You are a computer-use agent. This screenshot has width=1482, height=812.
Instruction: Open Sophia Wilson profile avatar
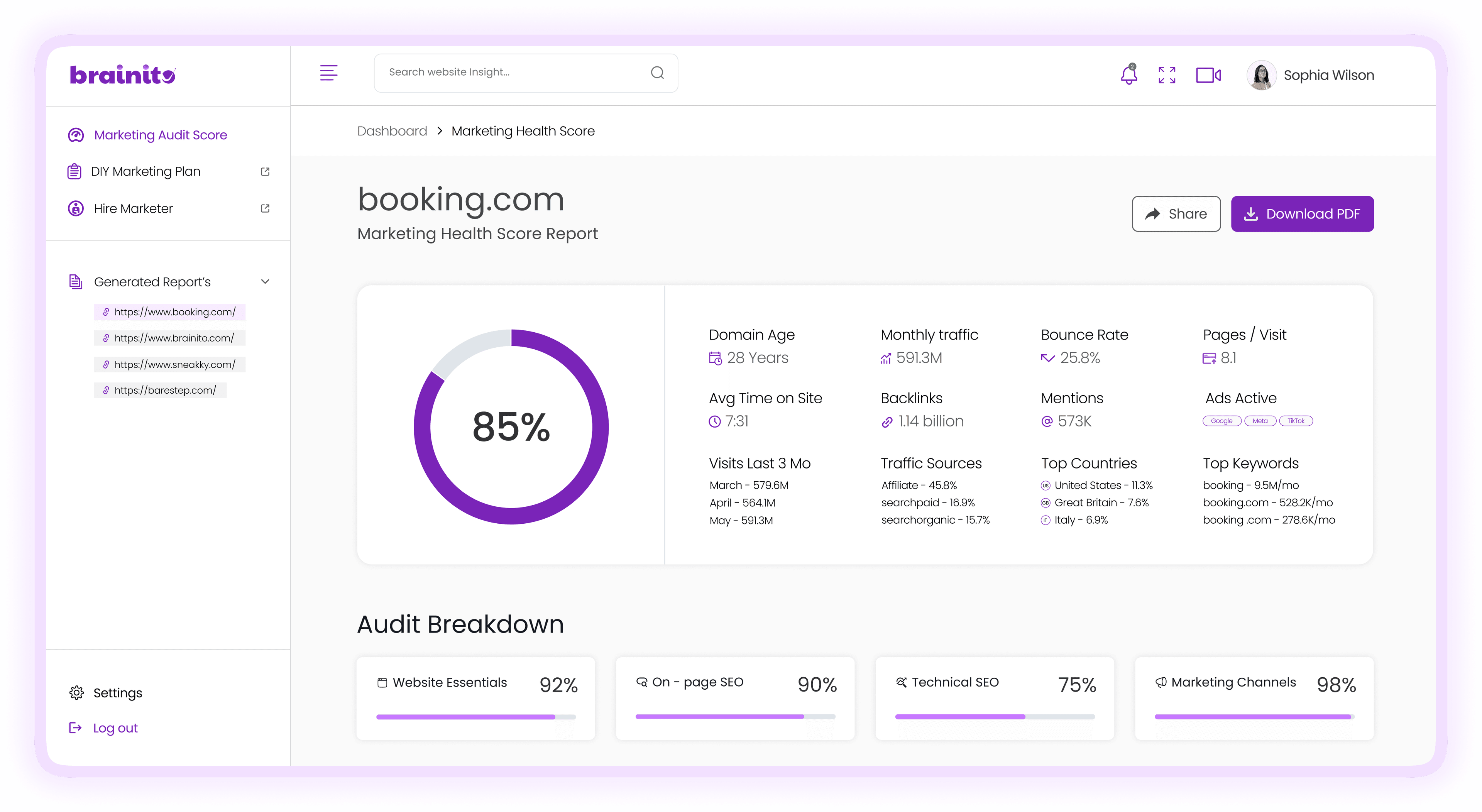(x=1261, y=75)
